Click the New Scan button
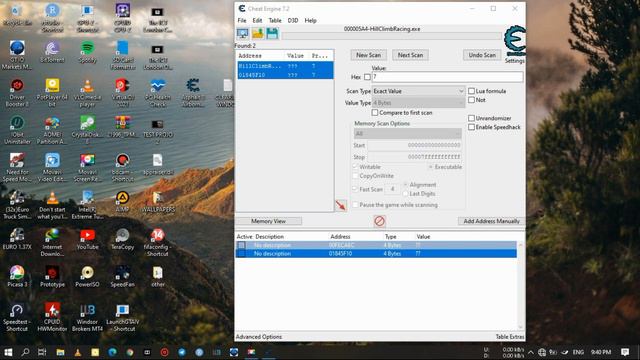Viewport: 640px width, 360px height. point(368,55)
